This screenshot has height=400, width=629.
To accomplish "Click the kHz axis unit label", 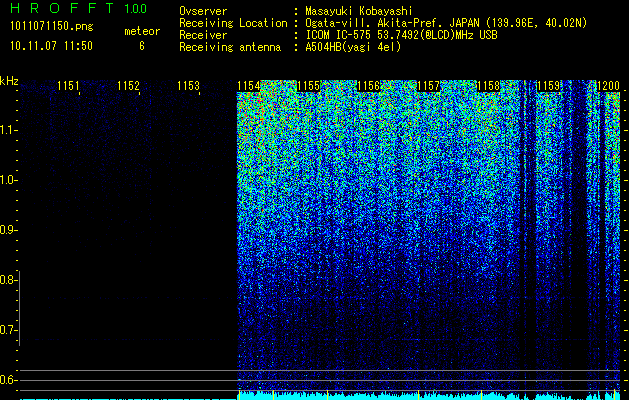I will tap(9, 81).
